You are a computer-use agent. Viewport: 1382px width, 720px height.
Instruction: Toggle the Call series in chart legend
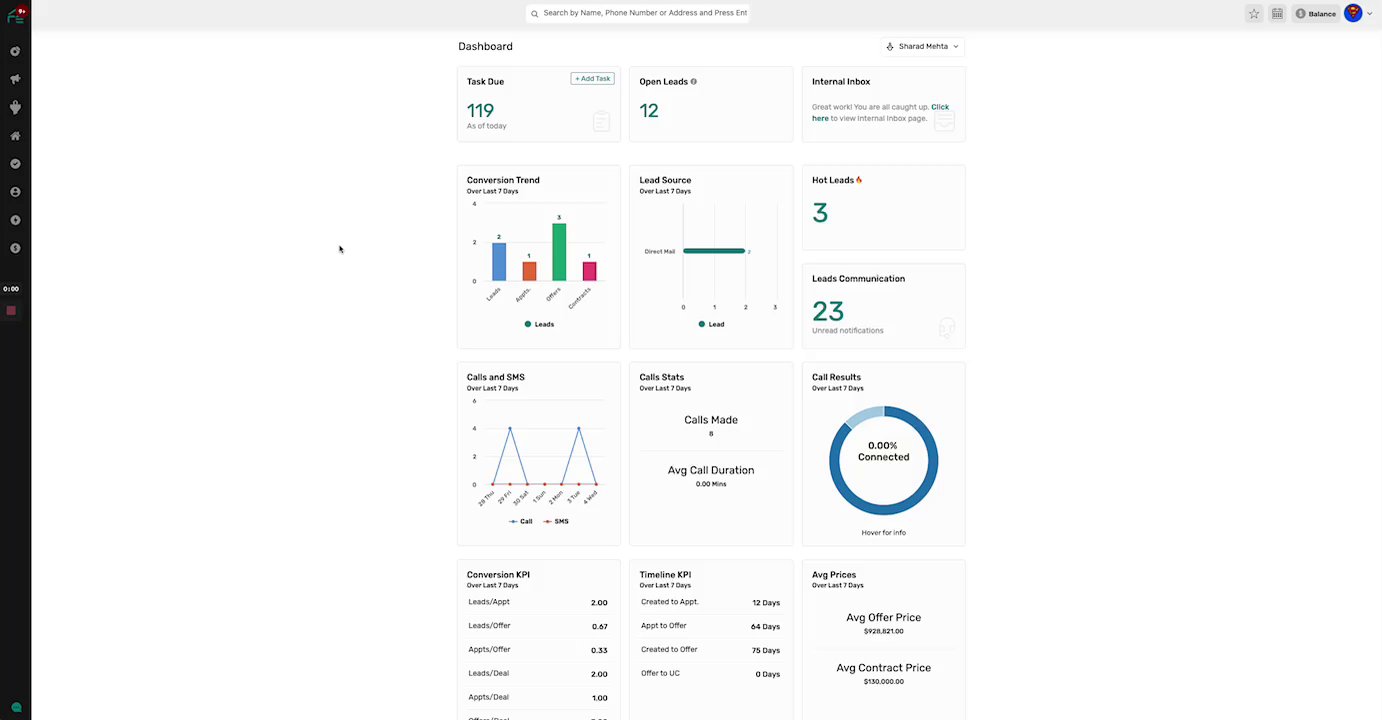coord(520,521)
